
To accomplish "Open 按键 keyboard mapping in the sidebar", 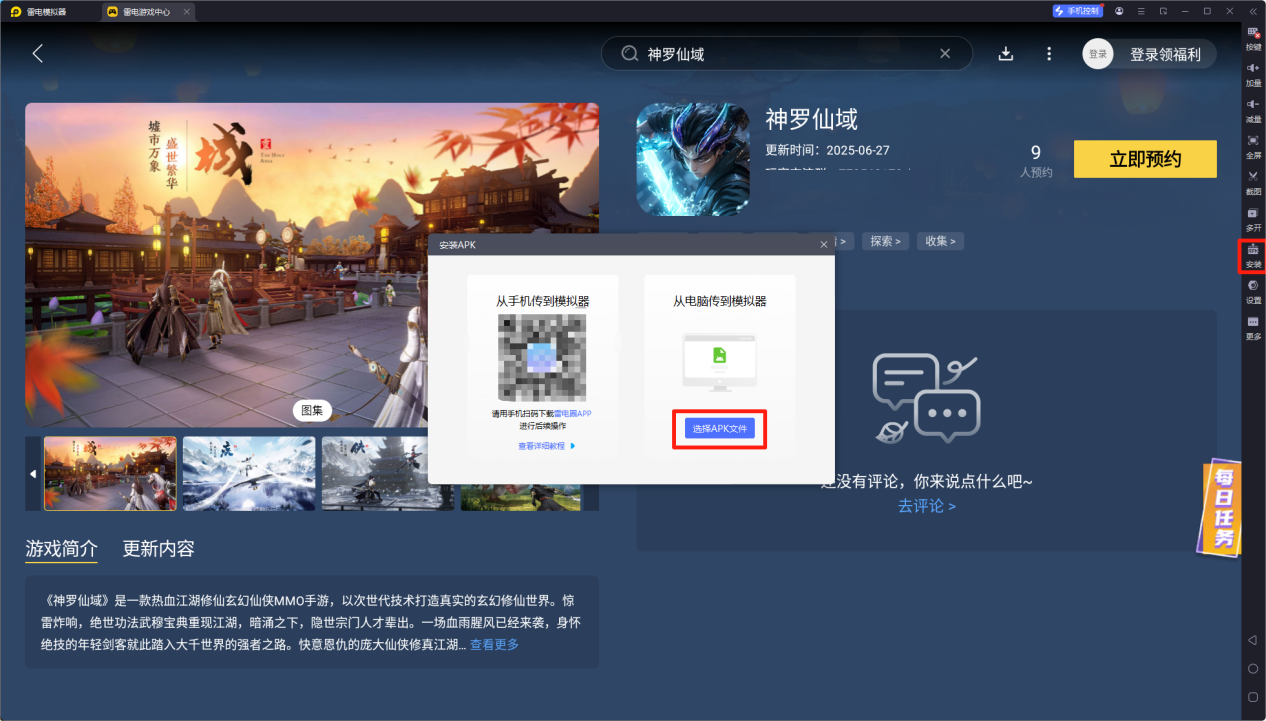I will tap(1253, 39).
